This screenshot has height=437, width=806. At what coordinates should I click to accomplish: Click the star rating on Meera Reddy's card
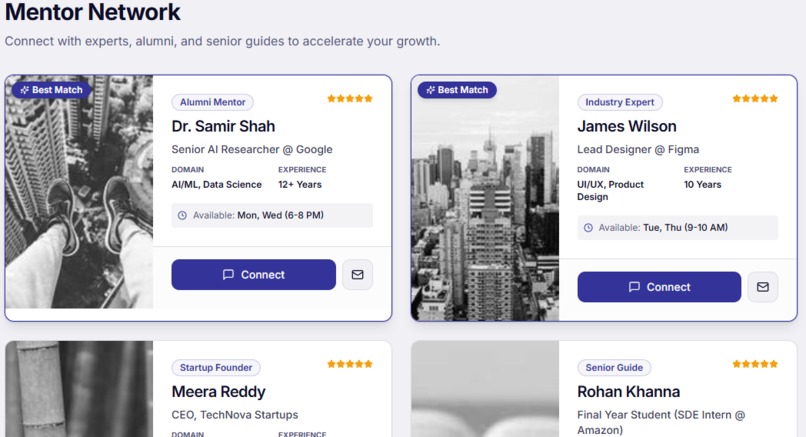(x=350, y=364)
